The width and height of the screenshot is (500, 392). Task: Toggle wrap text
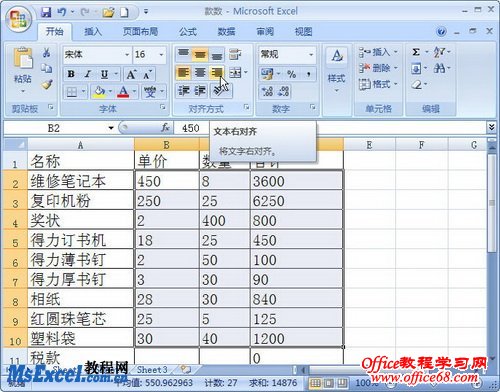(x=235, y=54)
